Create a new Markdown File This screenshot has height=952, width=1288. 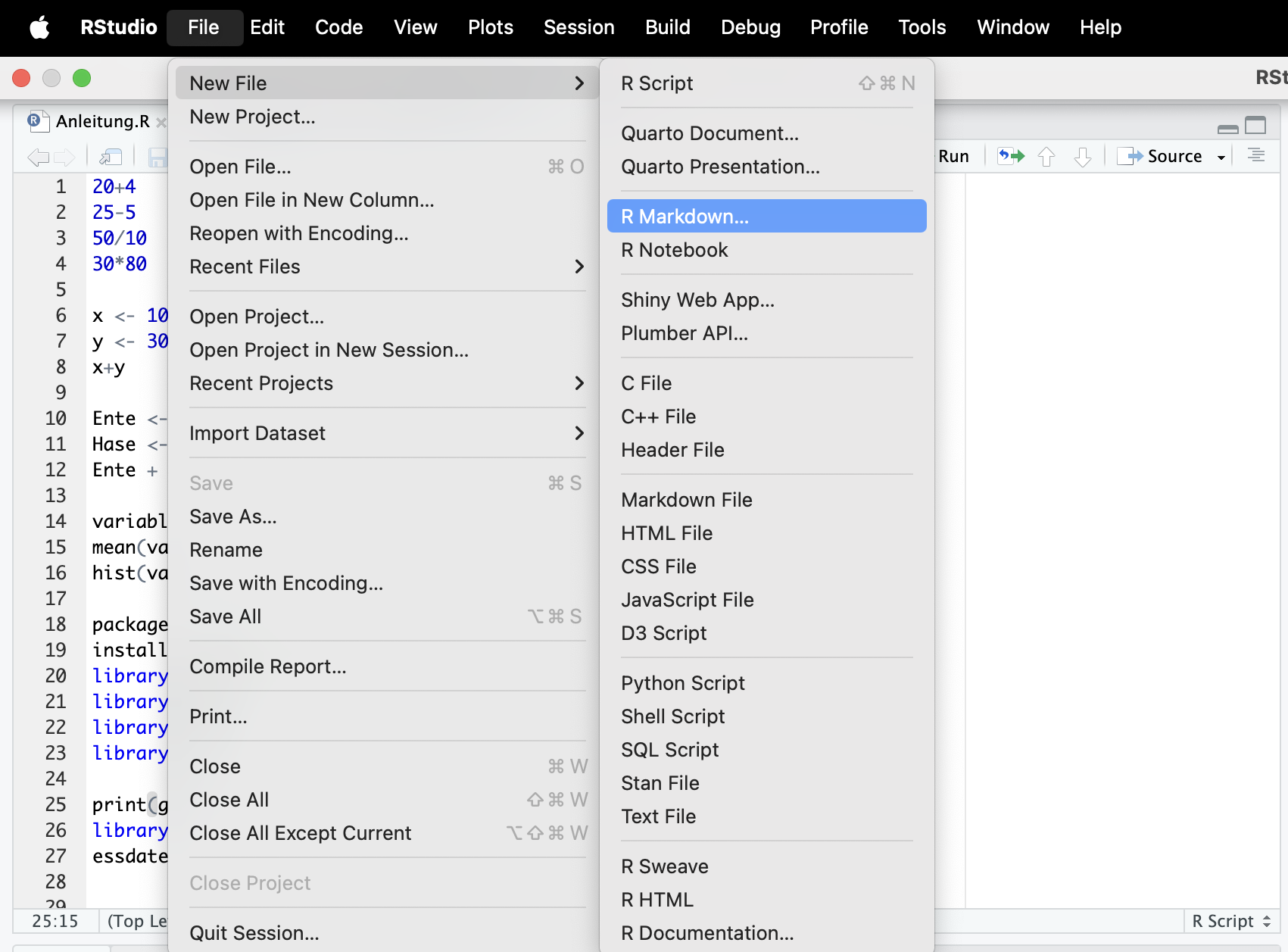click(x=767, y=500)
